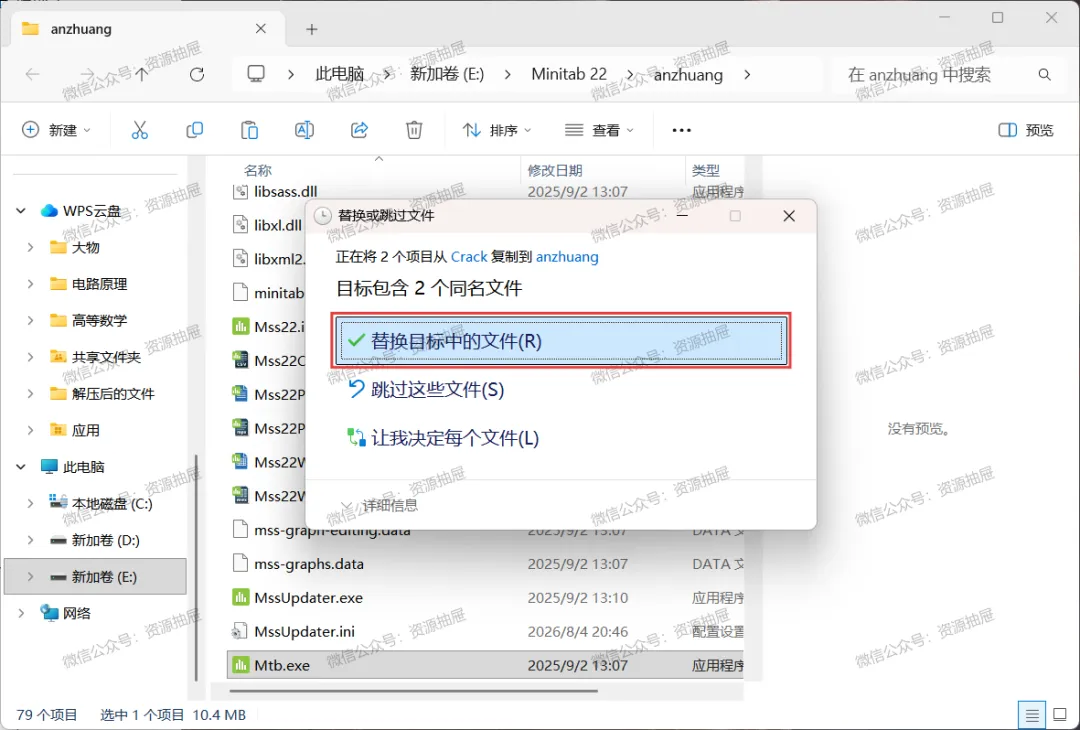Click the forward navigation arrow
Screen dimensions: 1080x730
87,74
